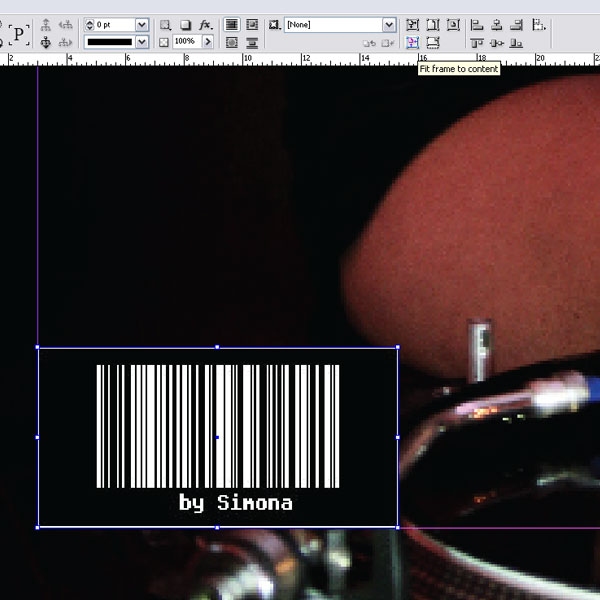Click the Align Top Edges icon

477,43
